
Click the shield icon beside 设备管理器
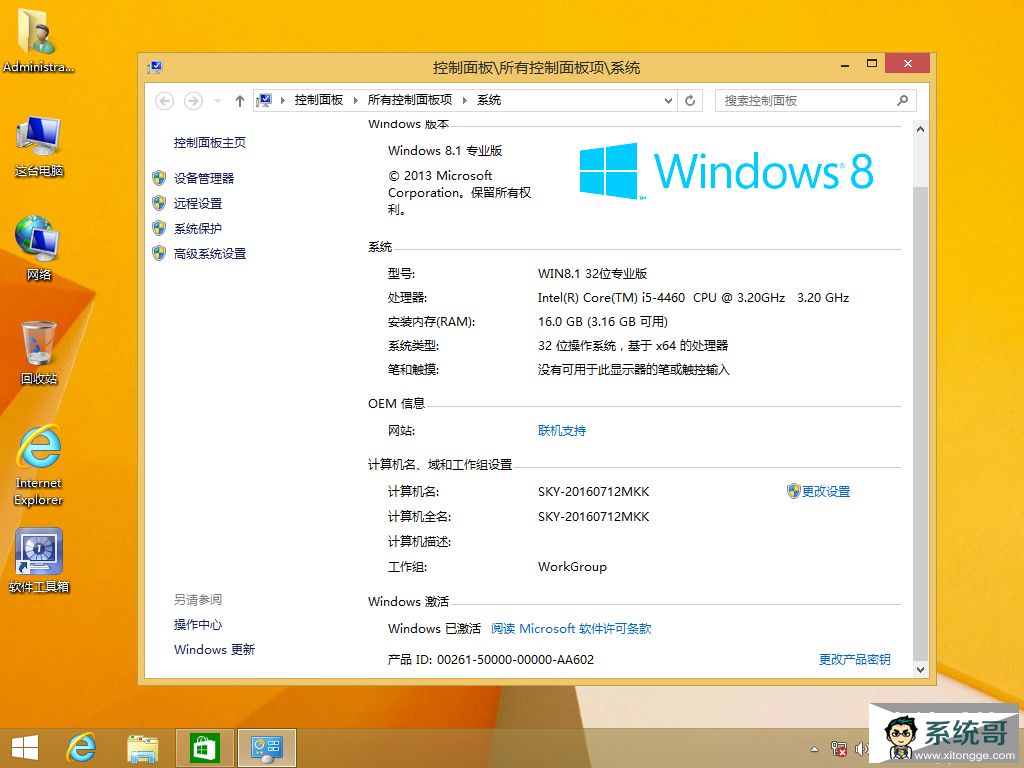pyautogui.click(x=159, y=178)
